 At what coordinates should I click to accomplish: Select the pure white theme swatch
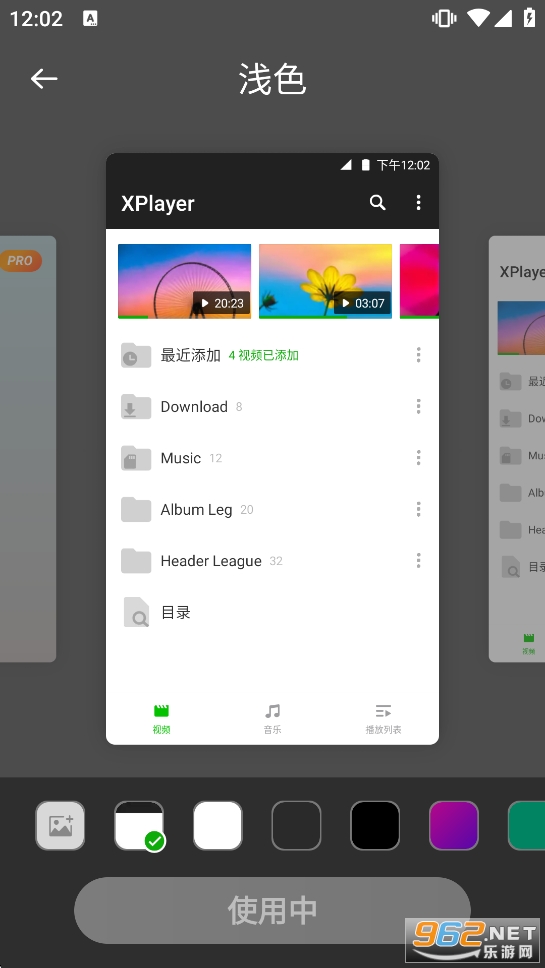(218, 825)
